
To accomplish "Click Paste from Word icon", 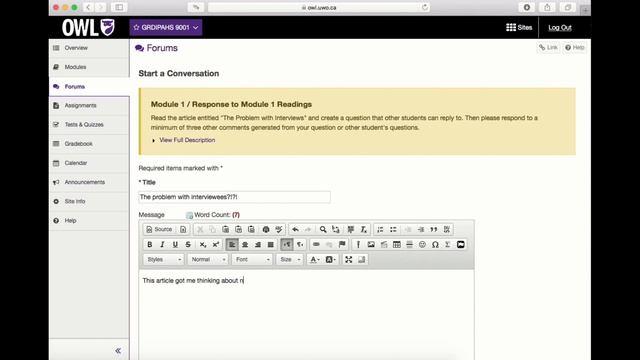I will coord(251,229).
